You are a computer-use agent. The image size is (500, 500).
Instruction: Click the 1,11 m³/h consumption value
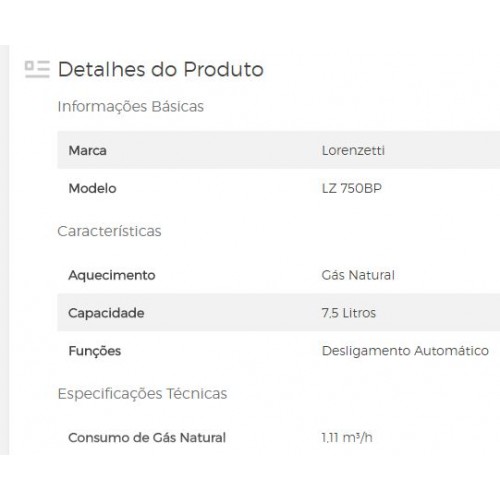coord(347,437)
